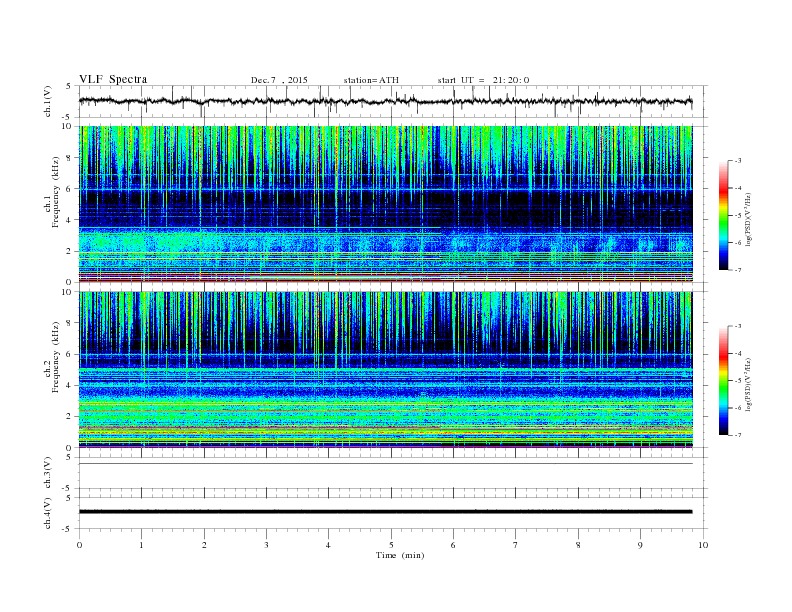Click the "4" kHz tick on ch.2 frequency axis

(70, 385)
